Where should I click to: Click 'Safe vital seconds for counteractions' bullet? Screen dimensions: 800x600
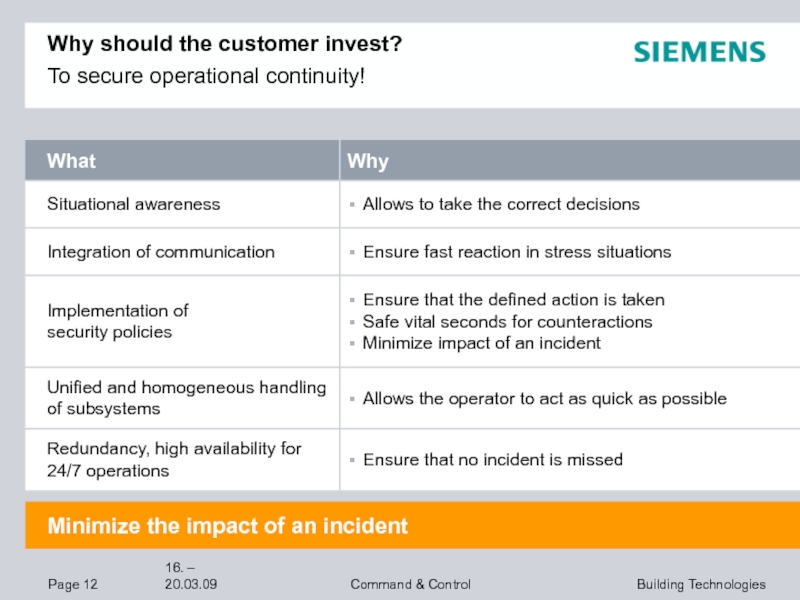(508, 322)
